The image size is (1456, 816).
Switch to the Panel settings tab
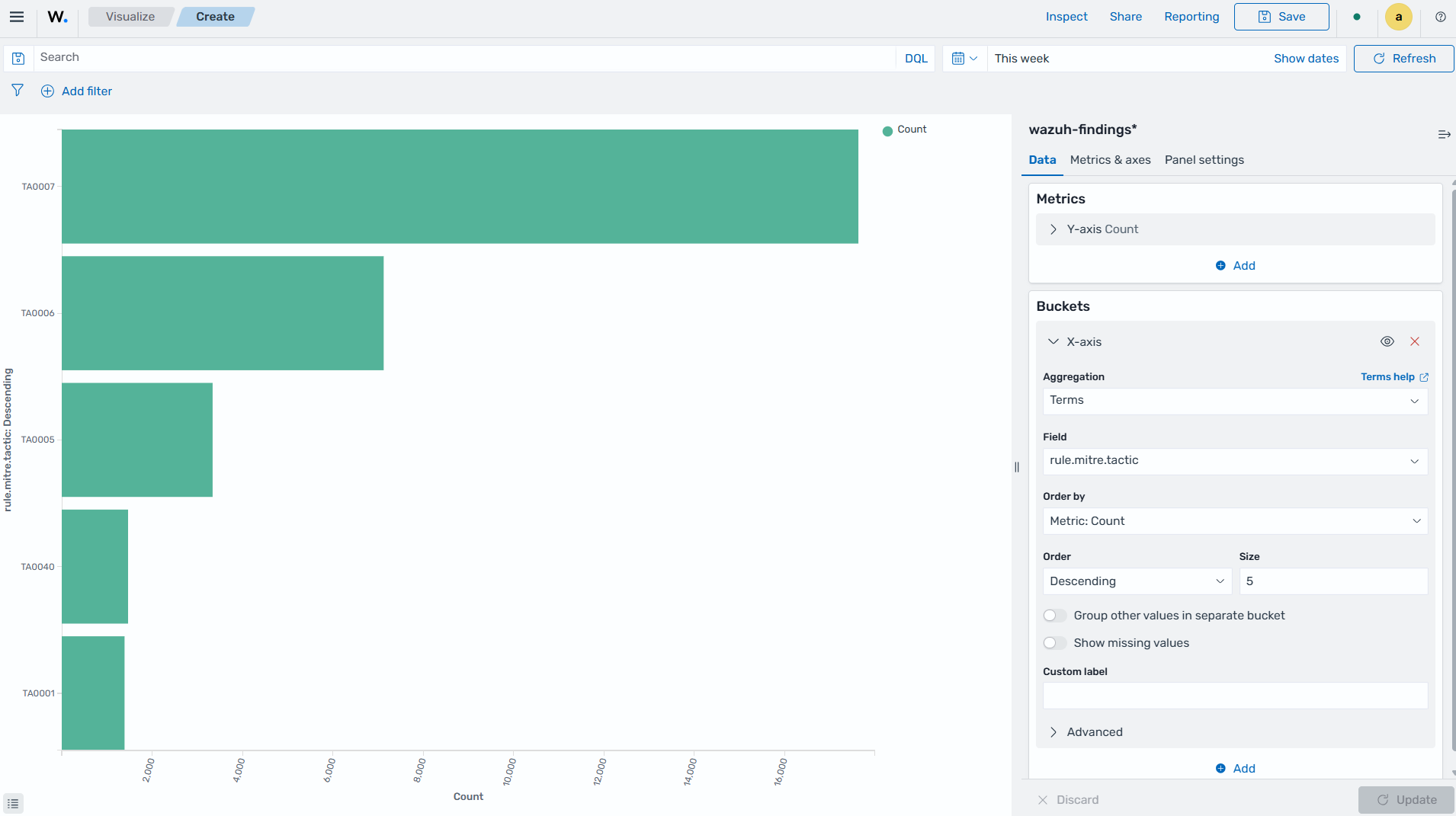(1204, 160)
